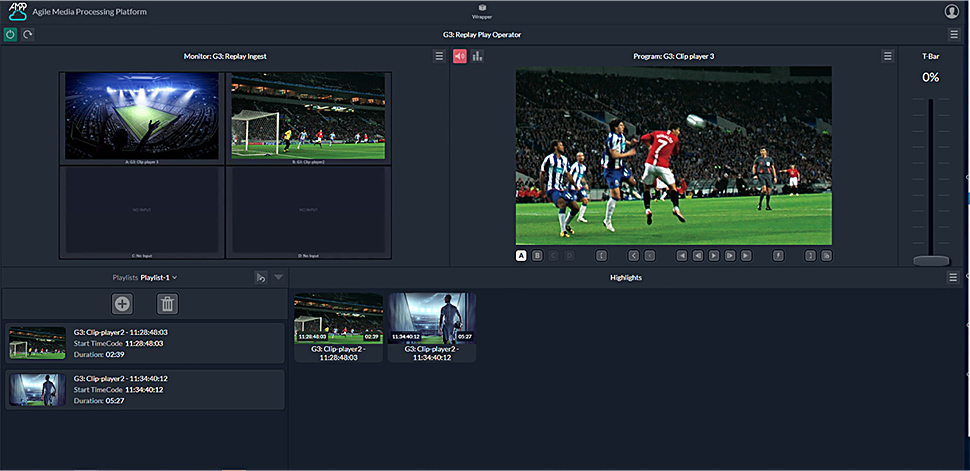Show the audio level meters icon
This screenshot has width=970, height=471.
pyautogui.click(x=477, y=56)
